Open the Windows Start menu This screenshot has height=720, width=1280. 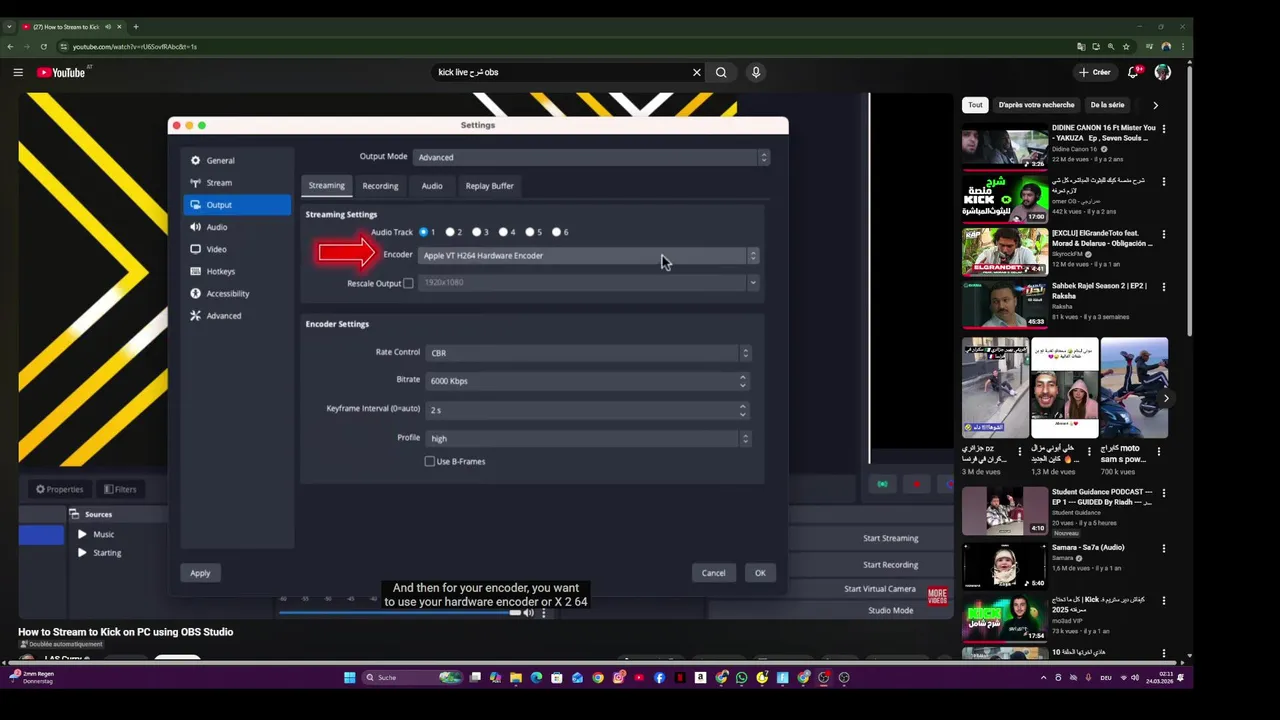point(349,677)
